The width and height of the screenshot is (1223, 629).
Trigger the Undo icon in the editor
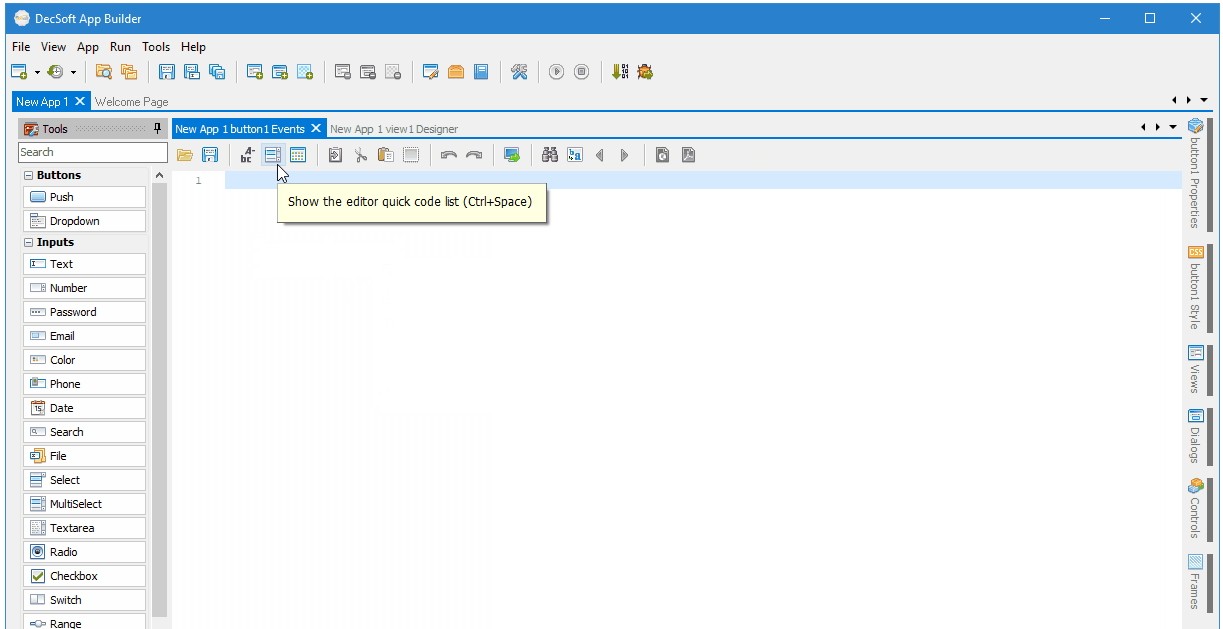449,155
